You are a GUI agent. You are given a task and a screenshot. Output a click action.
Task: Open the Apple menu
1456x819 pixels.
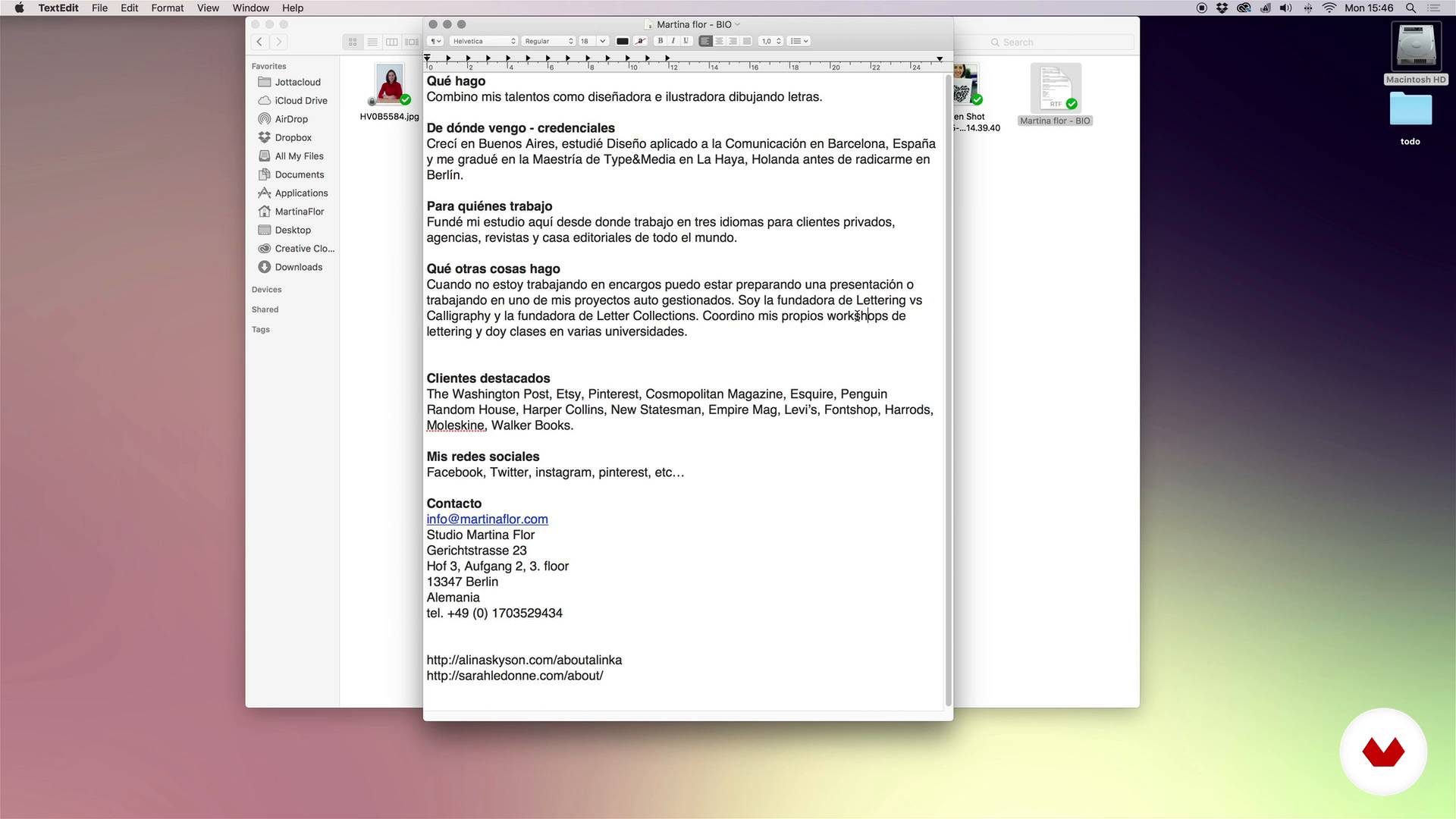point(19,8)
